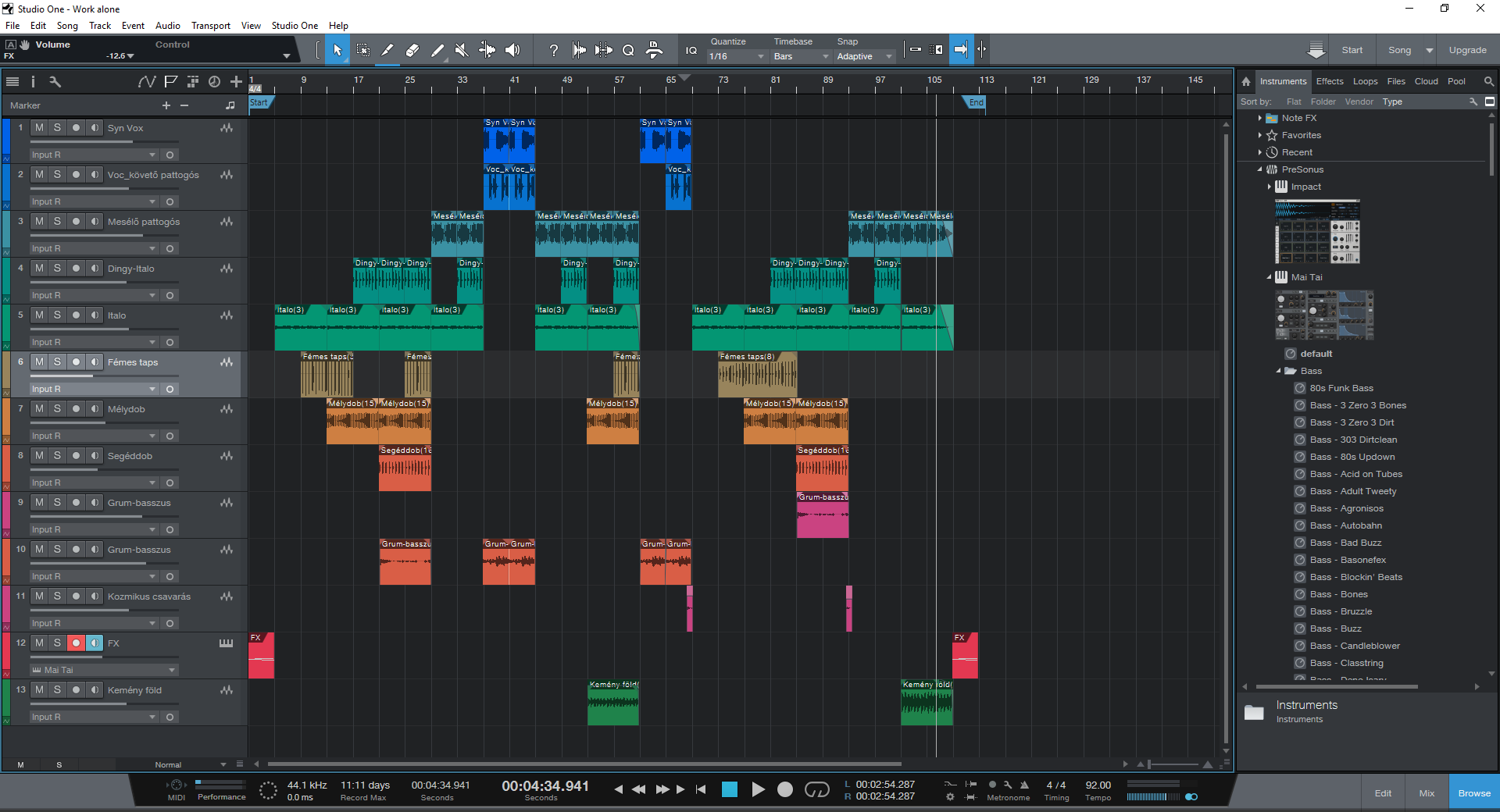Toggle record arm on the FX track
1500x812 pixels.
point(76,643)
